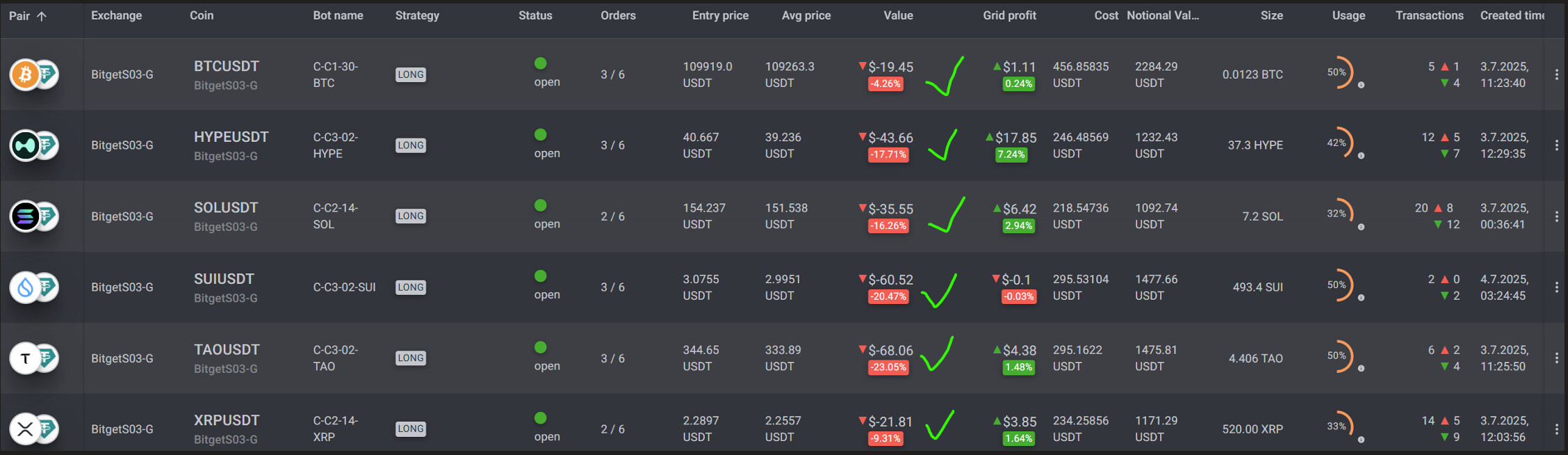Viewport: 1568px width, 455px height.
Task: Click the TAOUSDT pair coin icon
Action: click(26, 358)
